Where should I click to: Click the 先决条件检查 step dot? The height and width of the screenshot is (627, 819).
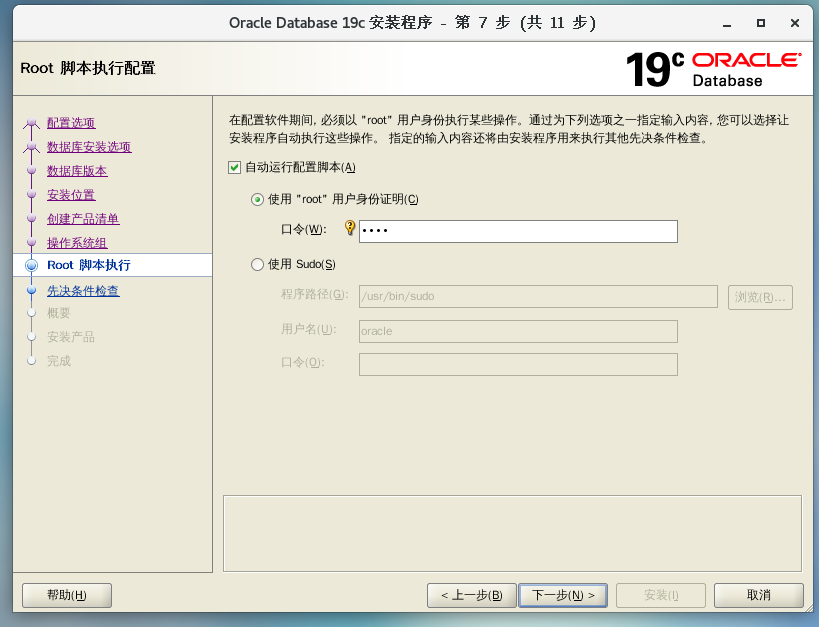tap(33, 289)
